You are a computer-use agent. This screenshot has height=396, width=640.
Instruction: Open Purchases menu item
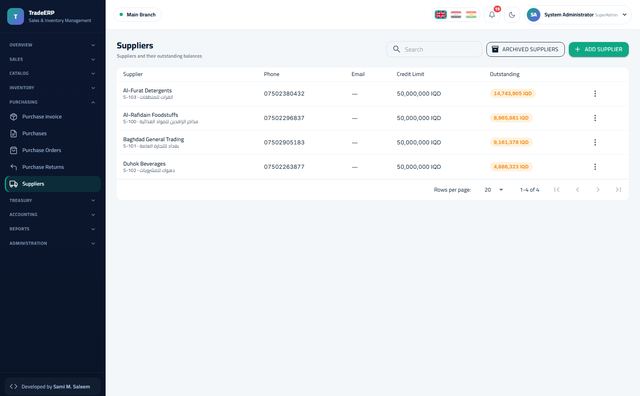[52, 133]
